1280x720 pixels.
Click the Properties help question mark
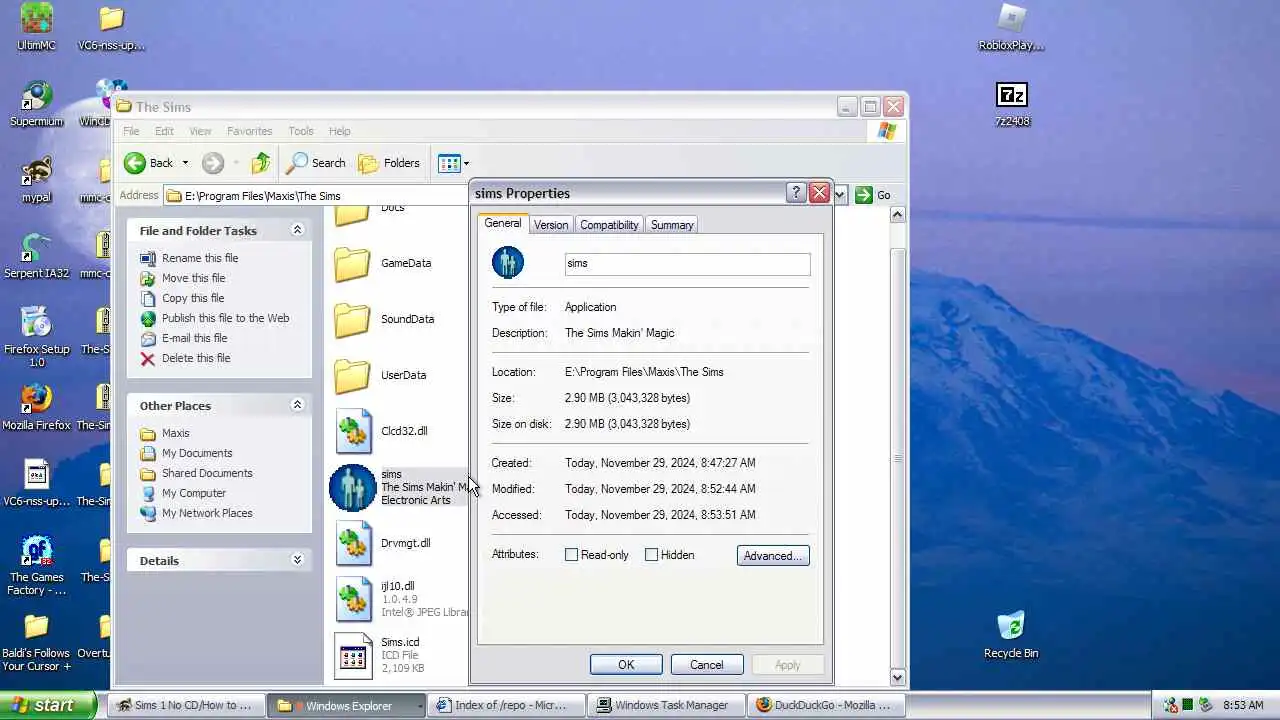tap(796, 193)
